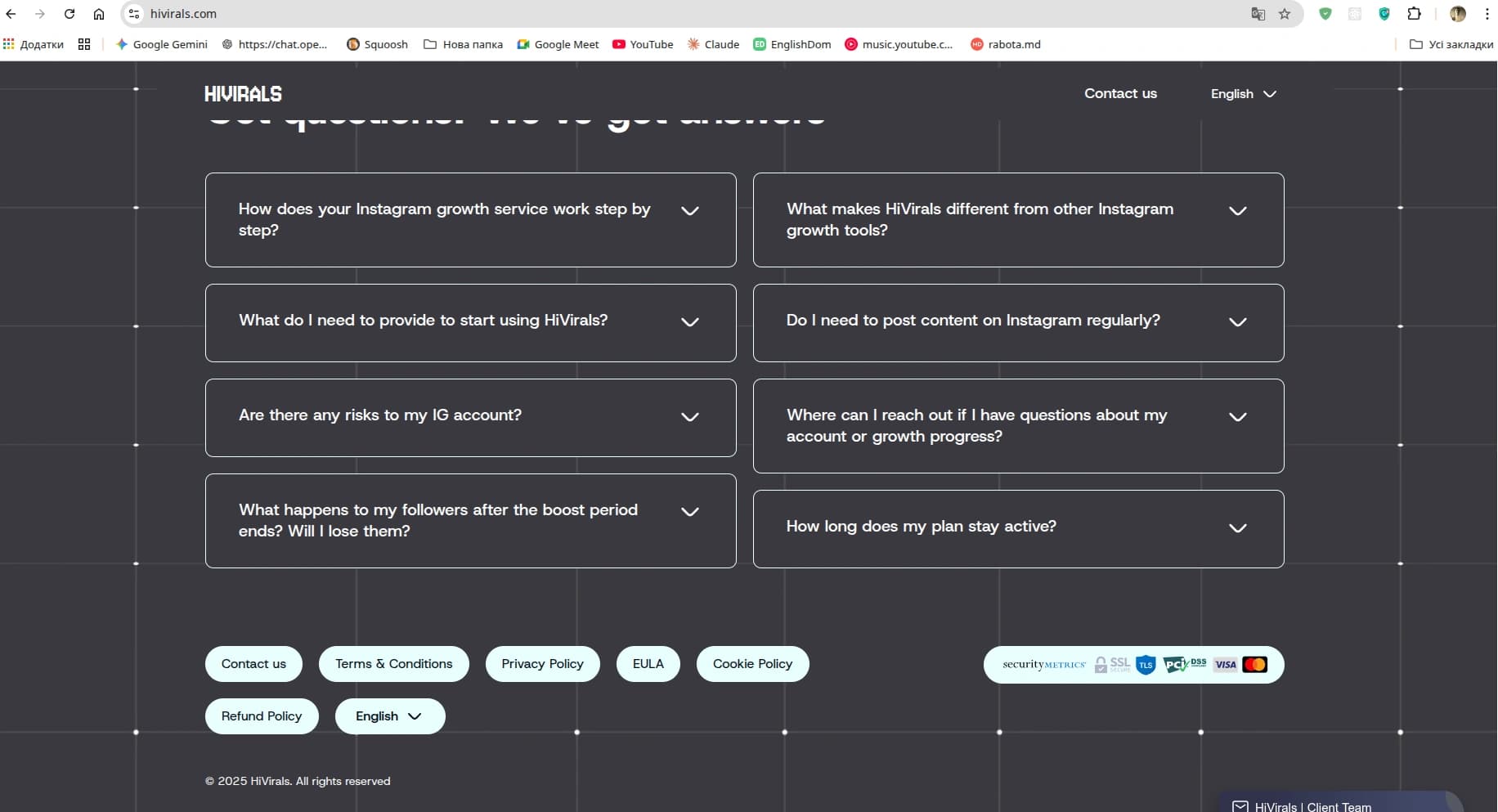Expand What do I need to provide
The height and width of the screenshot is (812, 1498).
[x=470, y=323]
